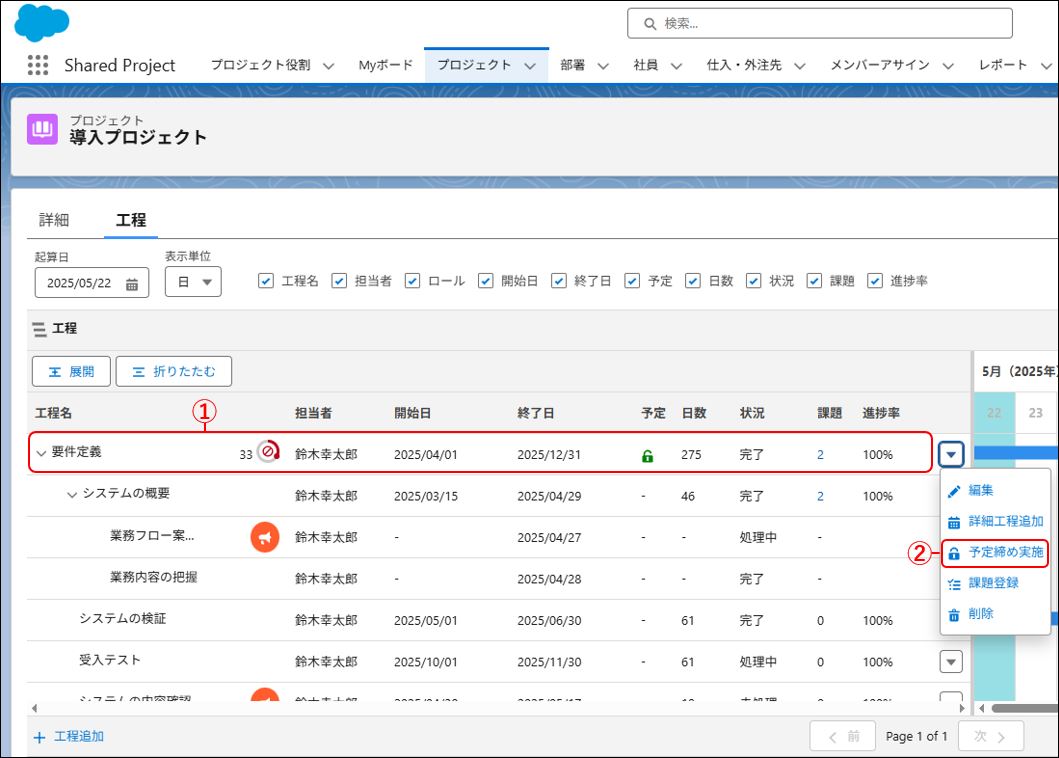Viewport: 1059px width, 758px height.
Task: Open the プロジェクト tab dropdown arrow
Action: [530, 66]
